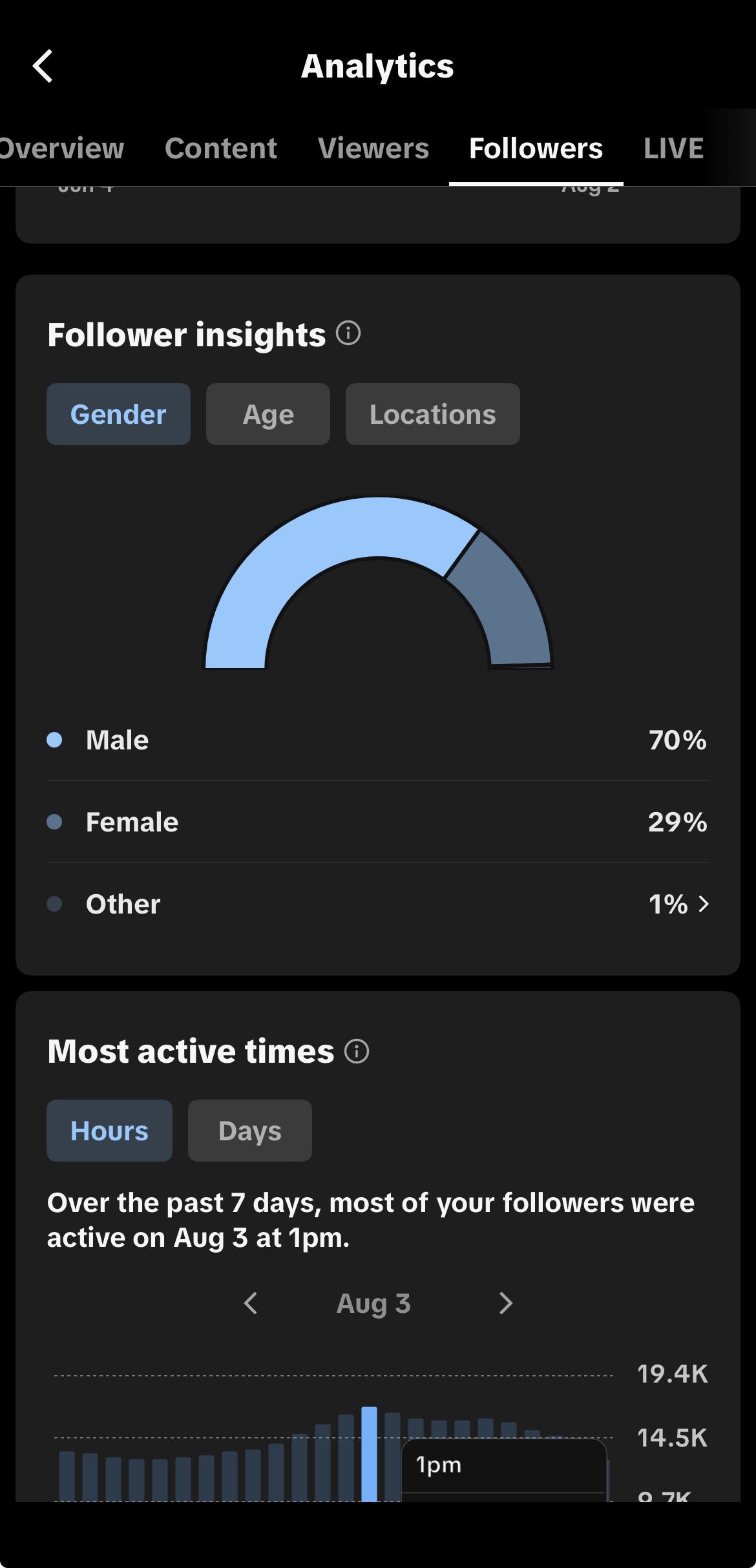Show active times by Hours
The height and width of the screenshot is (1568, 756).
coord(109,1131)
